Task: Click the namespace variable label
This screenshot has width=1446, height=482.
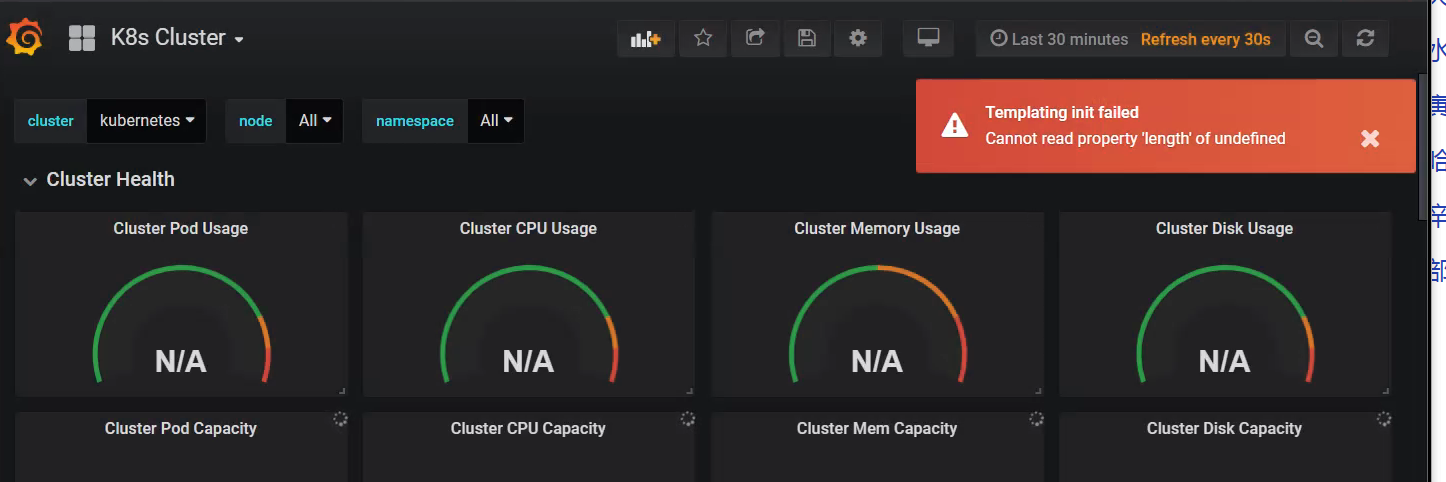Action: click(x=415, y=121)
